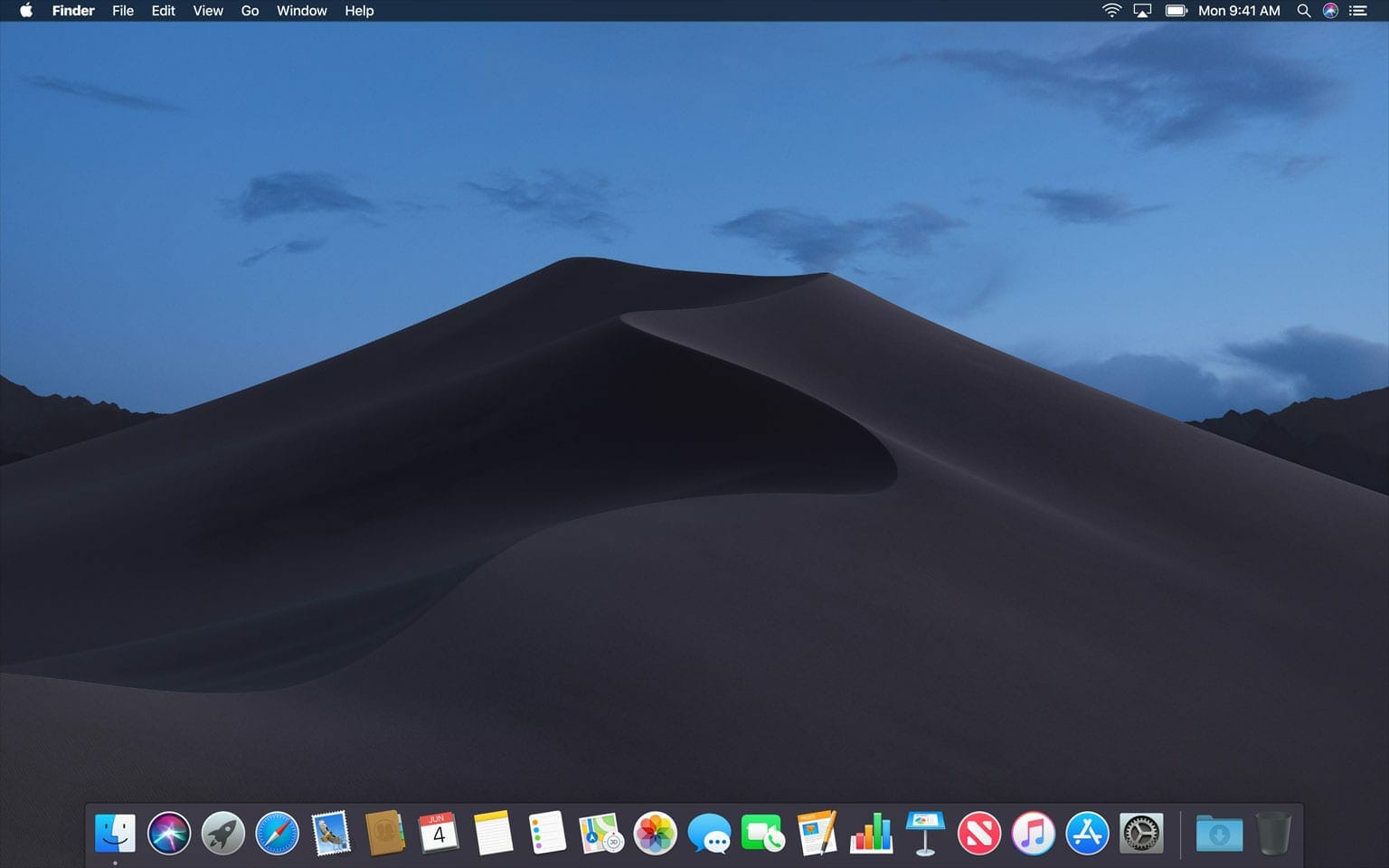
Task: Open Launchpad rocket icon
Action: coord(222,833)
